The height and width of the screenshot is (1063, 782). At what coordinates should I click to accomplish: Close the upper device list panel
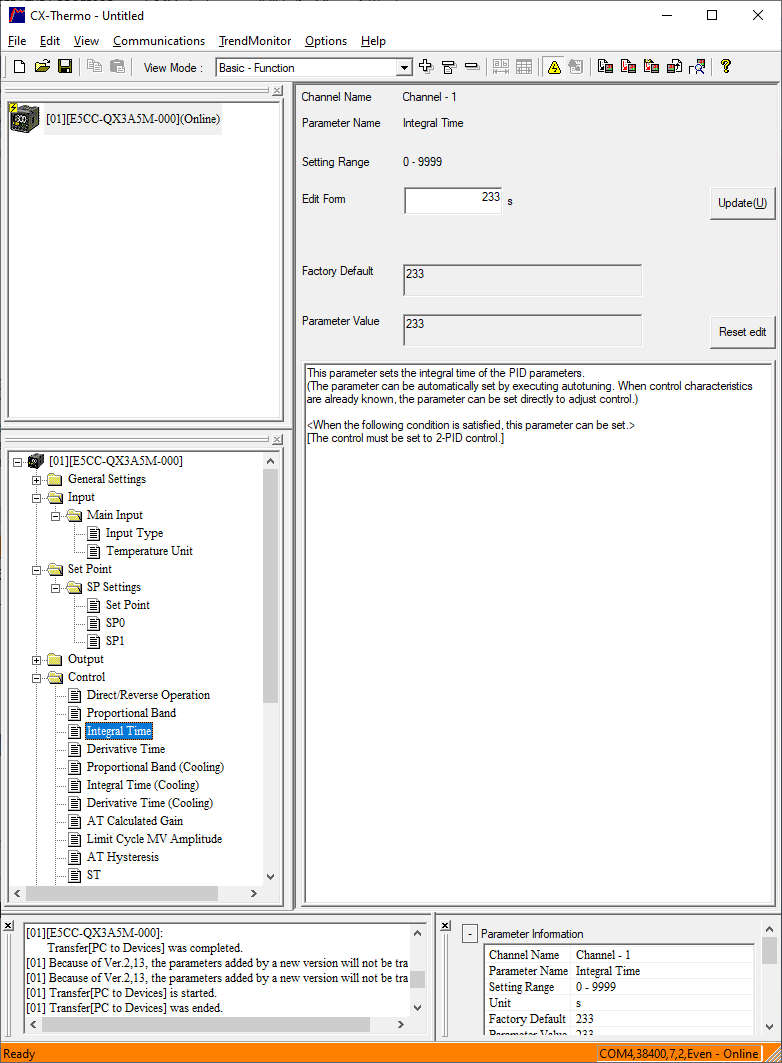pyautogui.click(x=277, y=90)
